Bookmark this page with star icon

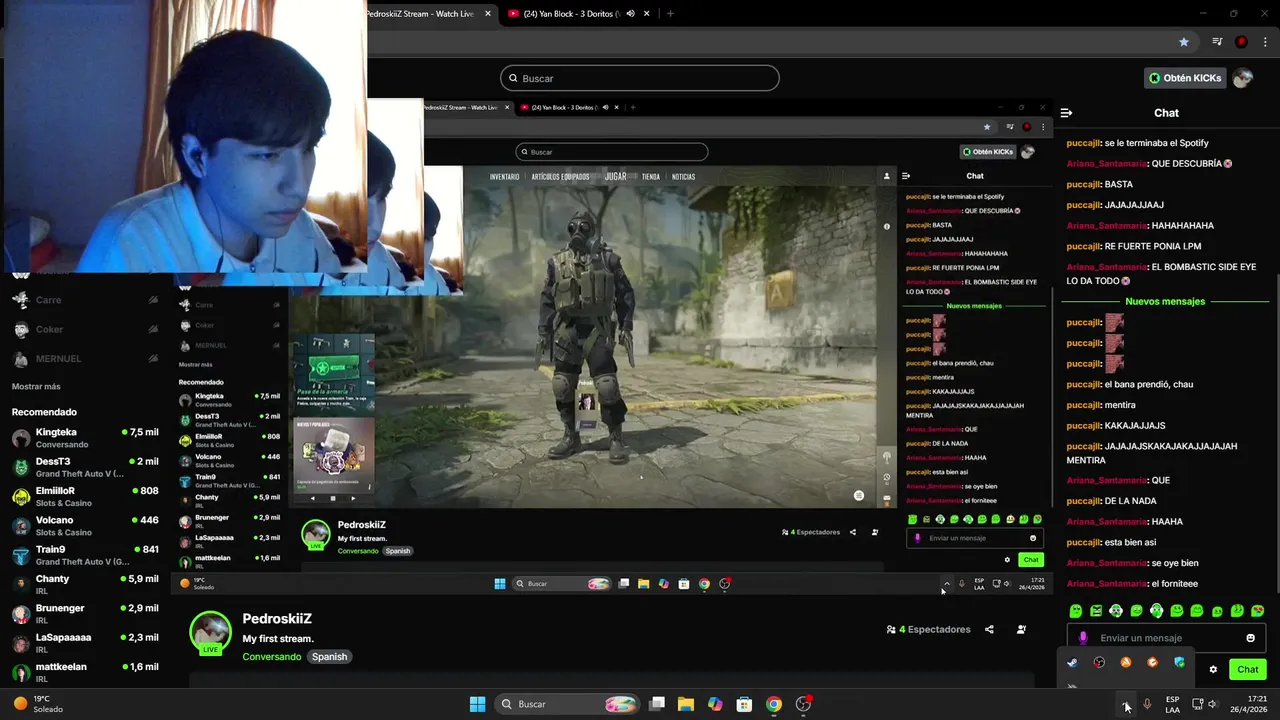point(1184,42)
